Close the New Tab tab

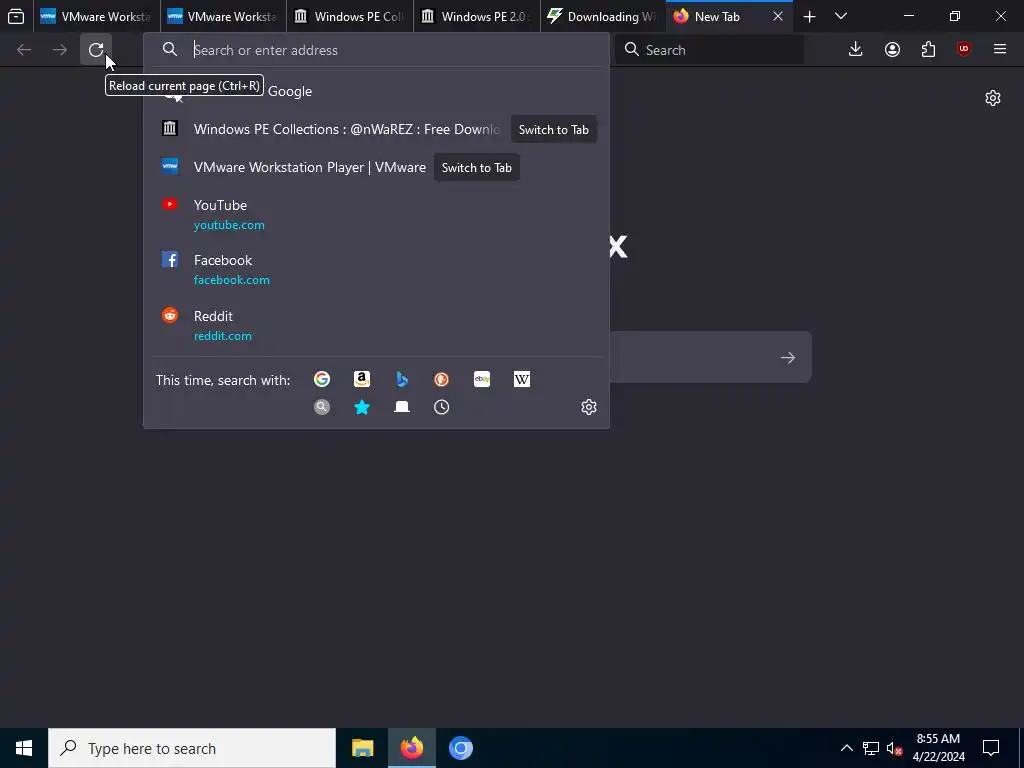tap(778, 16)
